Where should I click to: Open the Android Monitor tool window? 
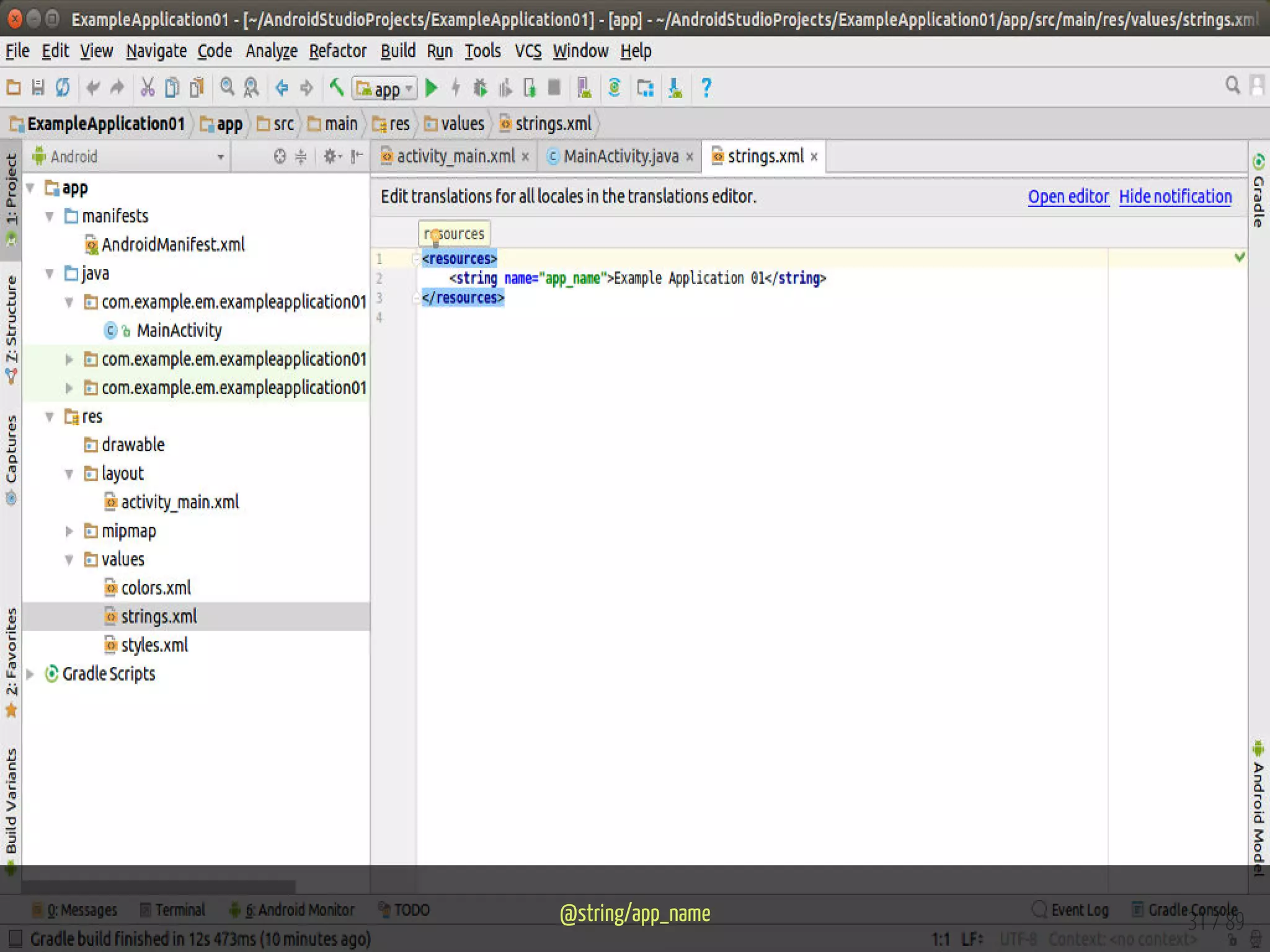point(291,910)
